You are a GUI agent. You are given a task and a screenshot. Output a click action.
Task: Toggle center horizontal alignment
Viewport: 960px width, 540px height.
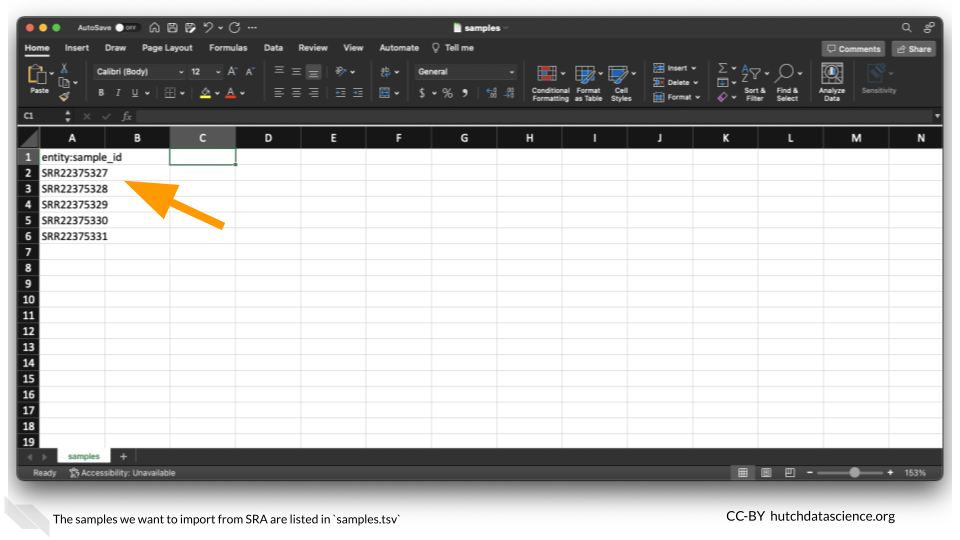click(x=296, y=93)
